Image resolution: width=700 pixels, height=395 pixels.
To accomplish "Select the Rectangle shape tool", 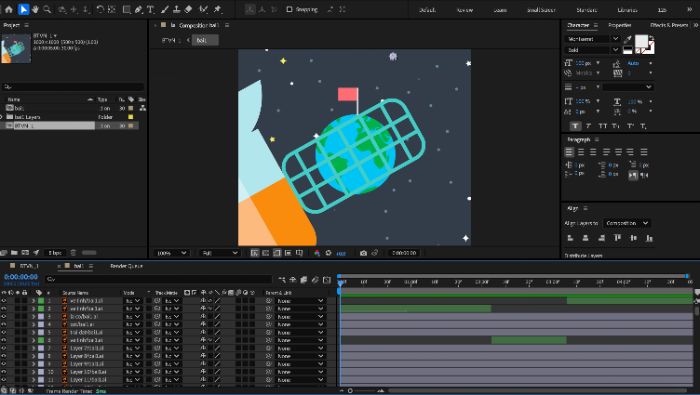I will coord(127,9).
